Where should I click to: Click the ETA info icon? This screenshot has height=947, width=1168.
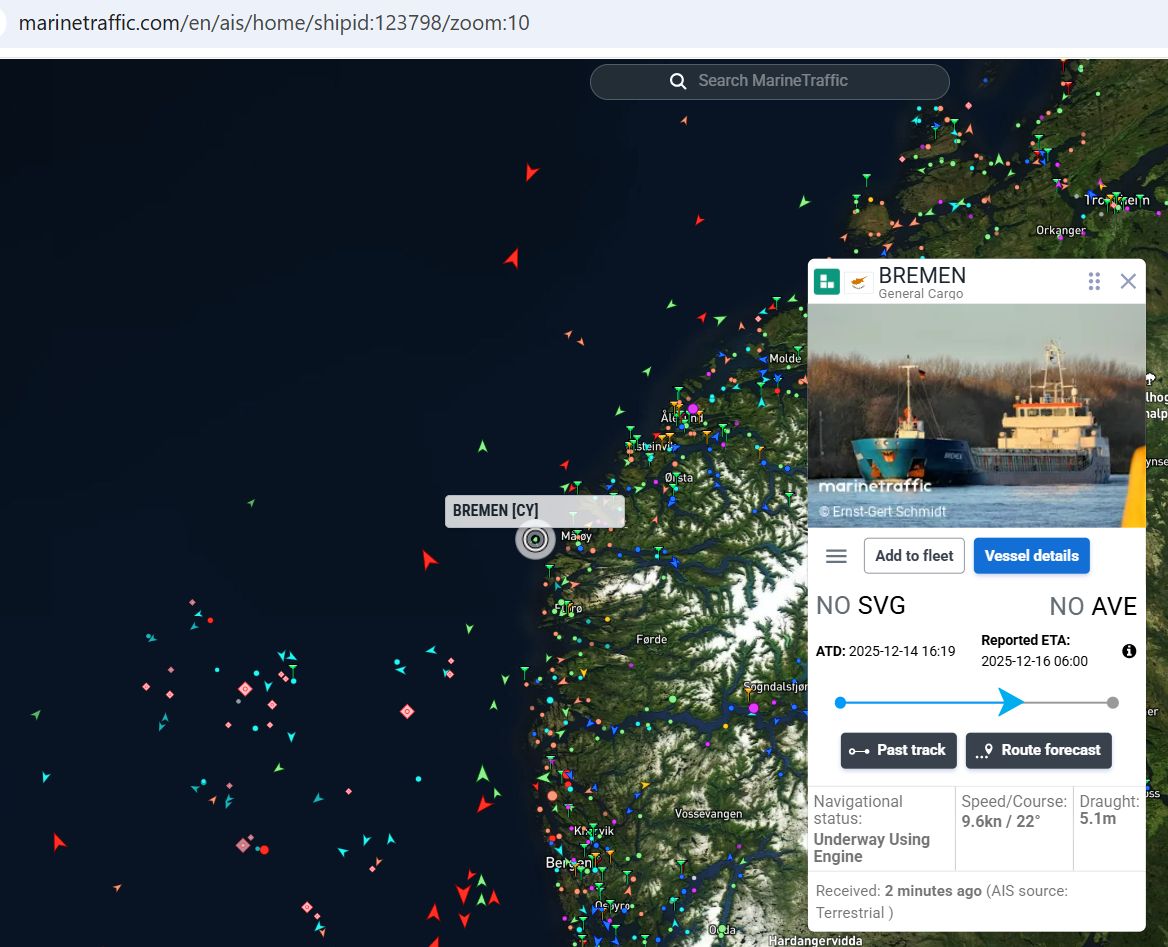point(1129,651)
